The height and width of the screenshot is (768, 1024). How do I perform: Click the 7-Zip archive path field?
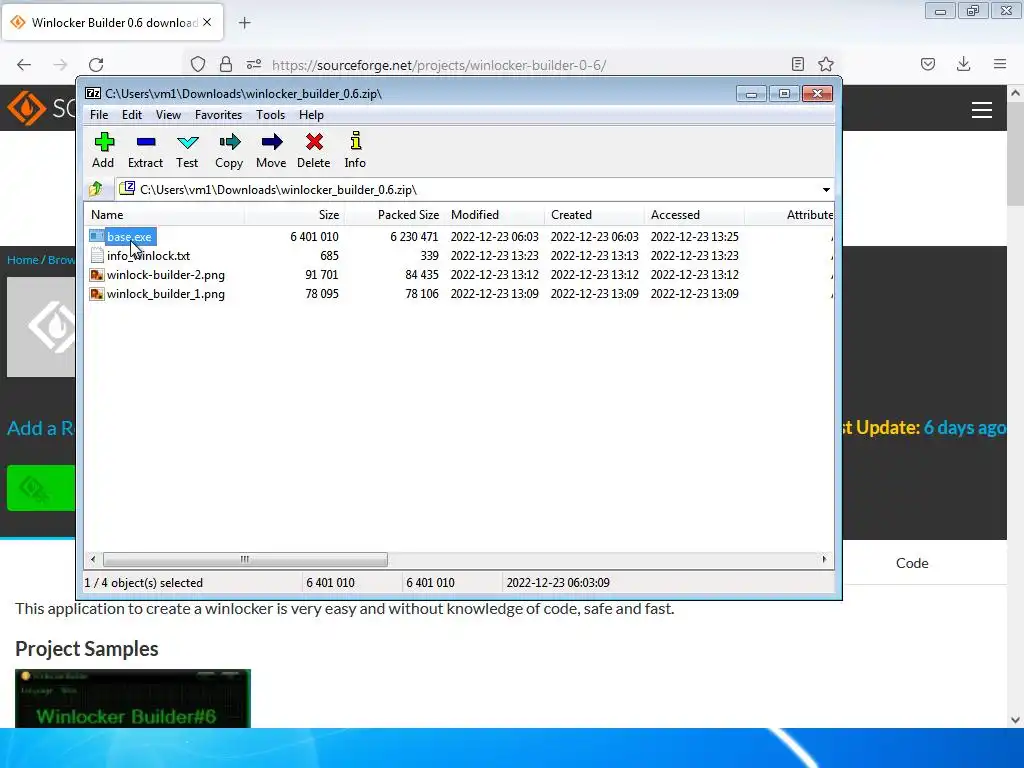coord(474,189)
